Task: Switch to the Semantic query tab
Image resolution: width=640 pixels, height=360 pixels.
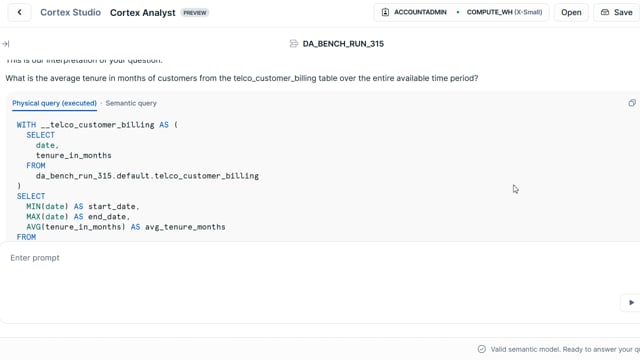Action: coord(131,103)
